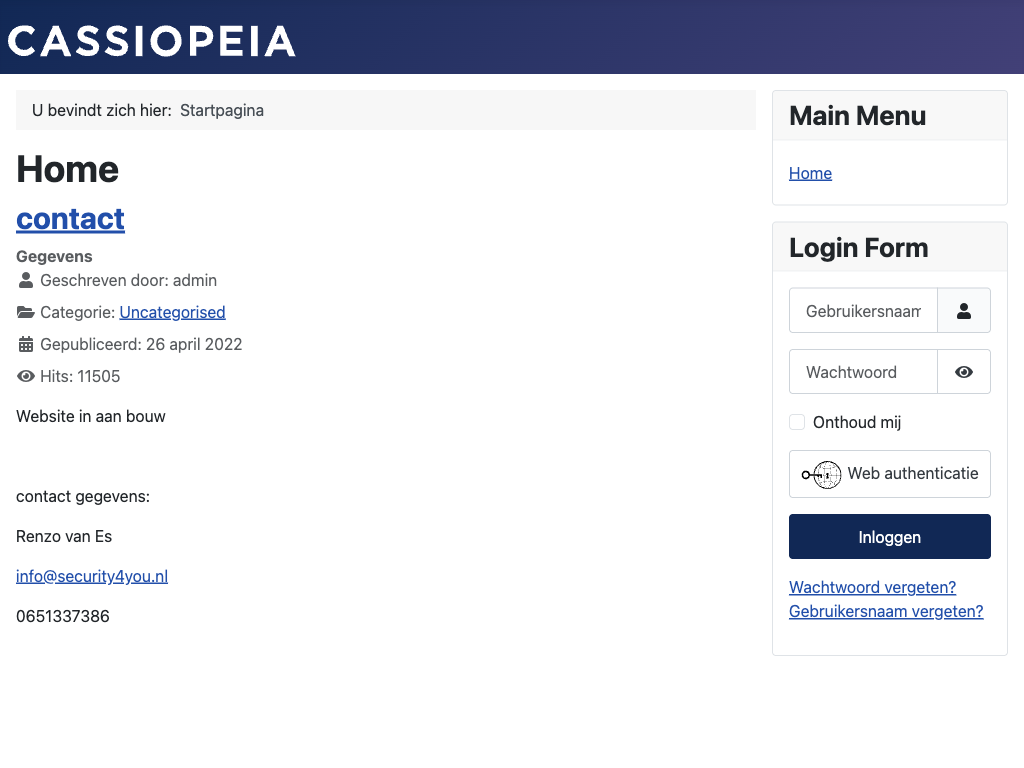Focus the Wachtwoord input field
Screen dimensions: 1024x768
pyautogui.click(x=863, y=372)
